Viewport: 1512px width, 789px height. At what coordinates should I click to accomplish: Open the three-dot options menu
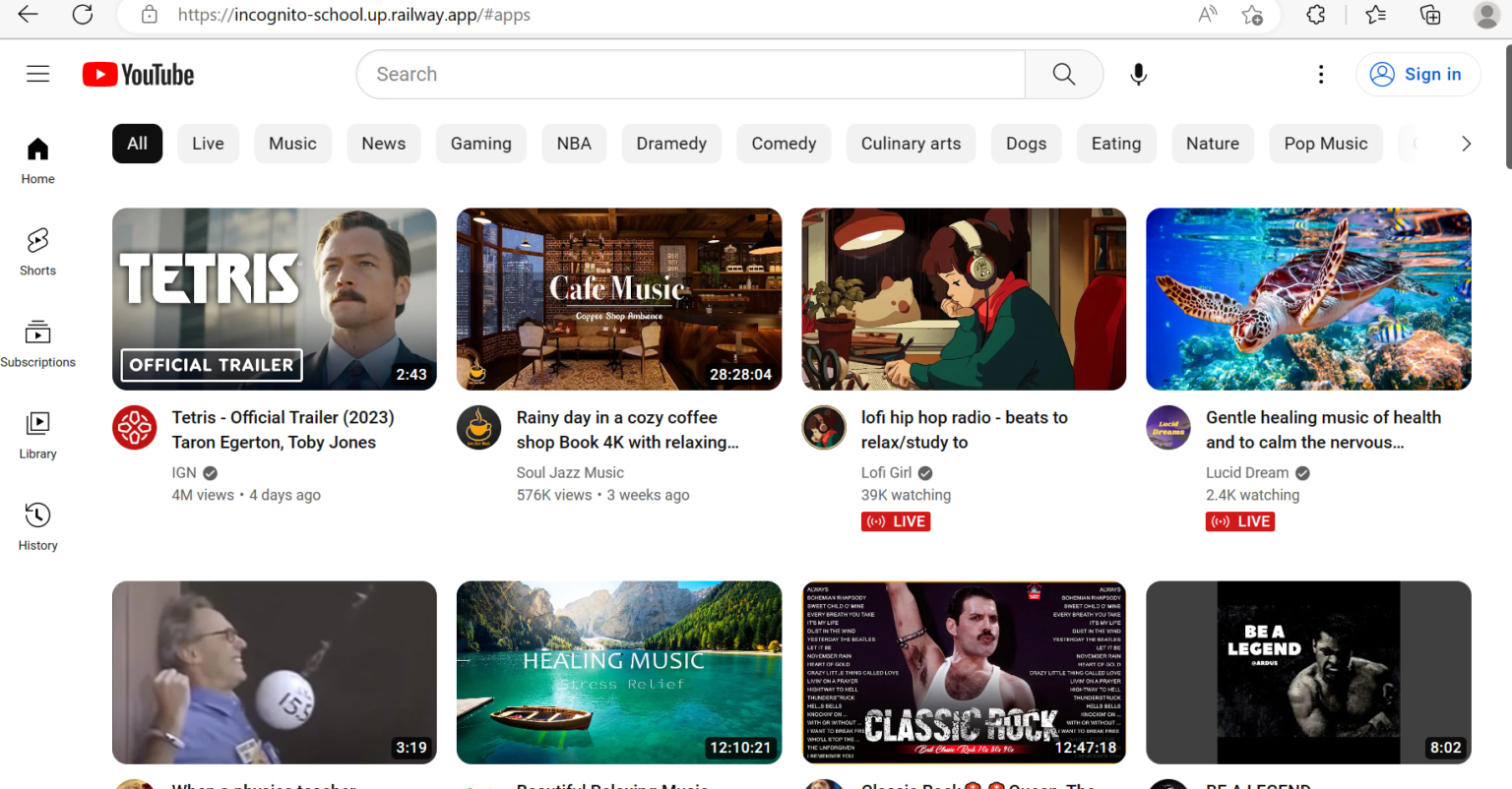(1321, 74)
